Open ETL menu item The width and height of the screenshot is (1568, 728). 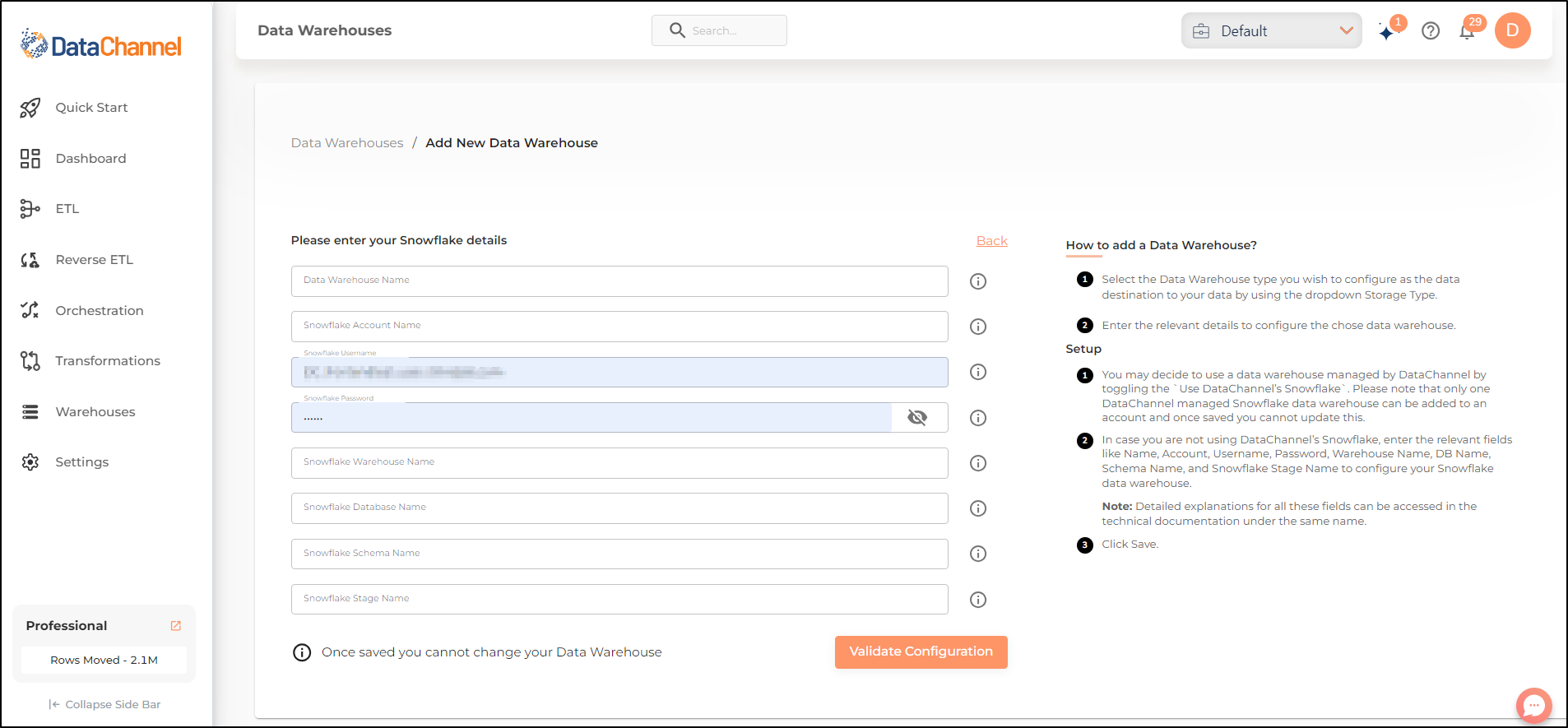click(x=67, y=209)
